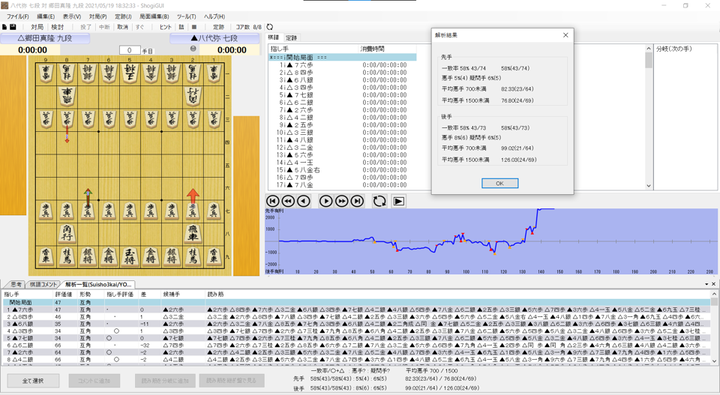Open the ヘルプ(H) menu
The width and height of the screenshot is (720, 395).
click(214, 17)
